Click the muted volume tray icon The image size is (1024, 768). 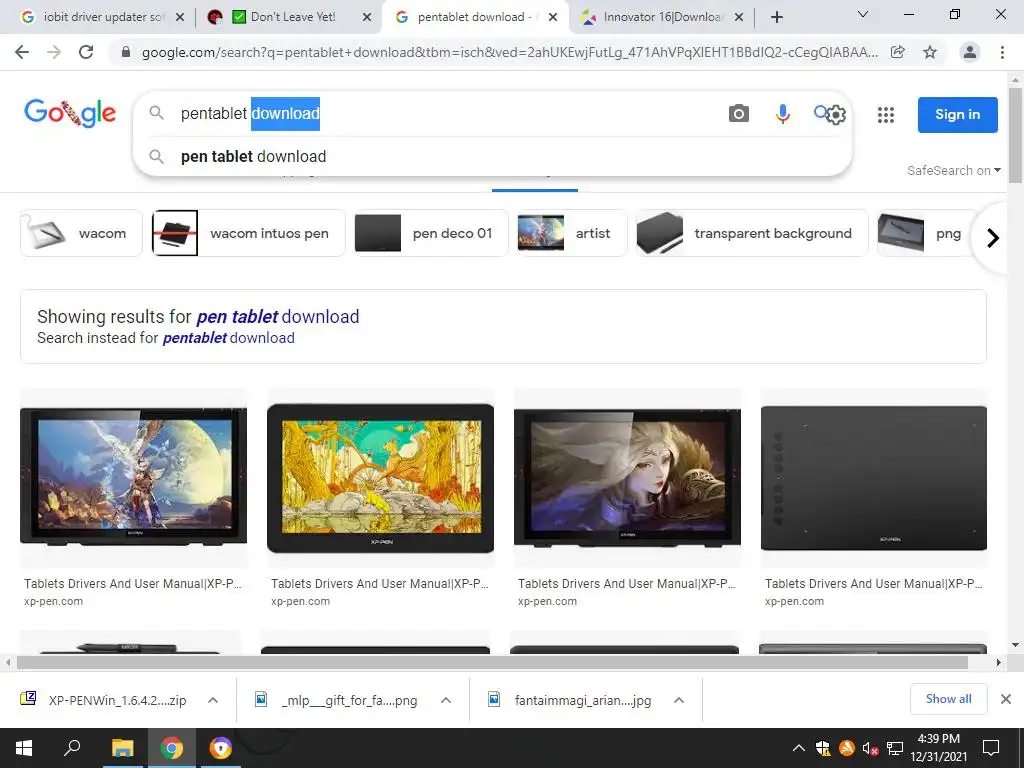click(870, 748)
